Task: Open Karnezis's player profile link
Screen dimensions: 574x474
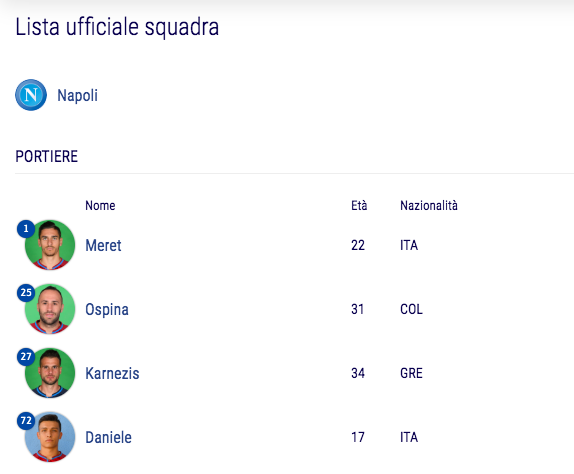Action: tap(112, 373)
